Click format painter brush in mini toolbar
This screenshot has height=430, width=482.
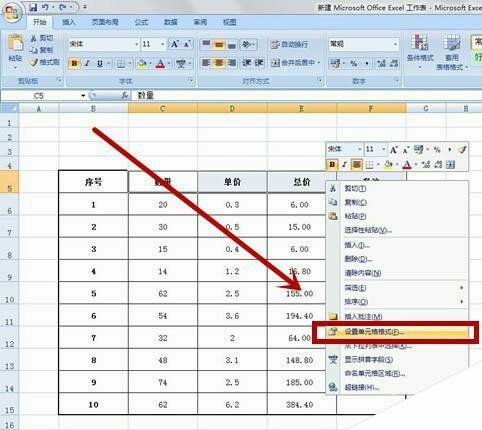click(x=461, y=150)
